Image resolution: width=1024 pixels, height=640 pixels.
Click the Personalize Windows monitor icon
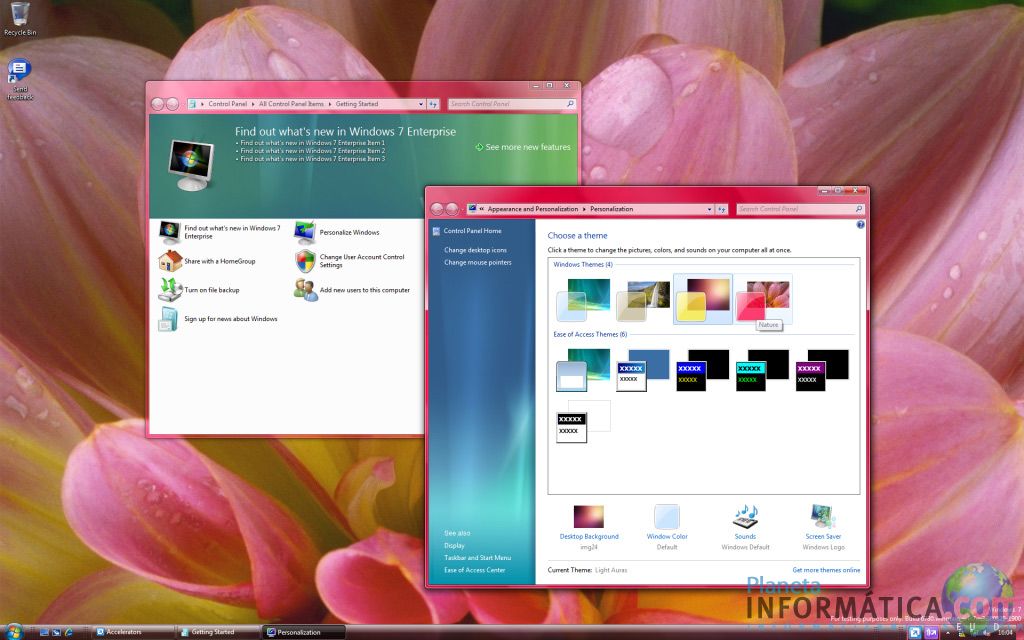305,232
